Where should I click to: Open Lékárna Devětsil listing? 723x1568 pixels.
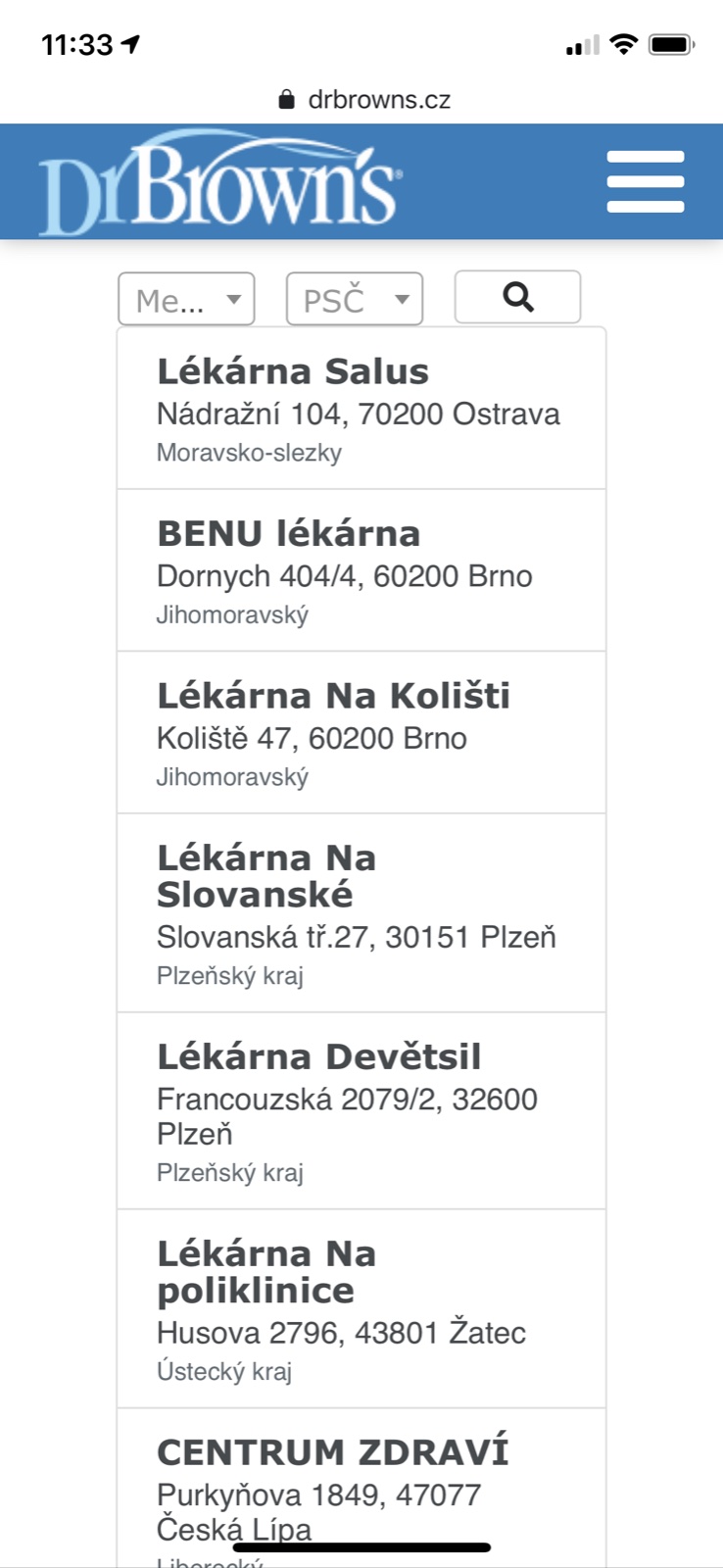[x=361, y=1110]
